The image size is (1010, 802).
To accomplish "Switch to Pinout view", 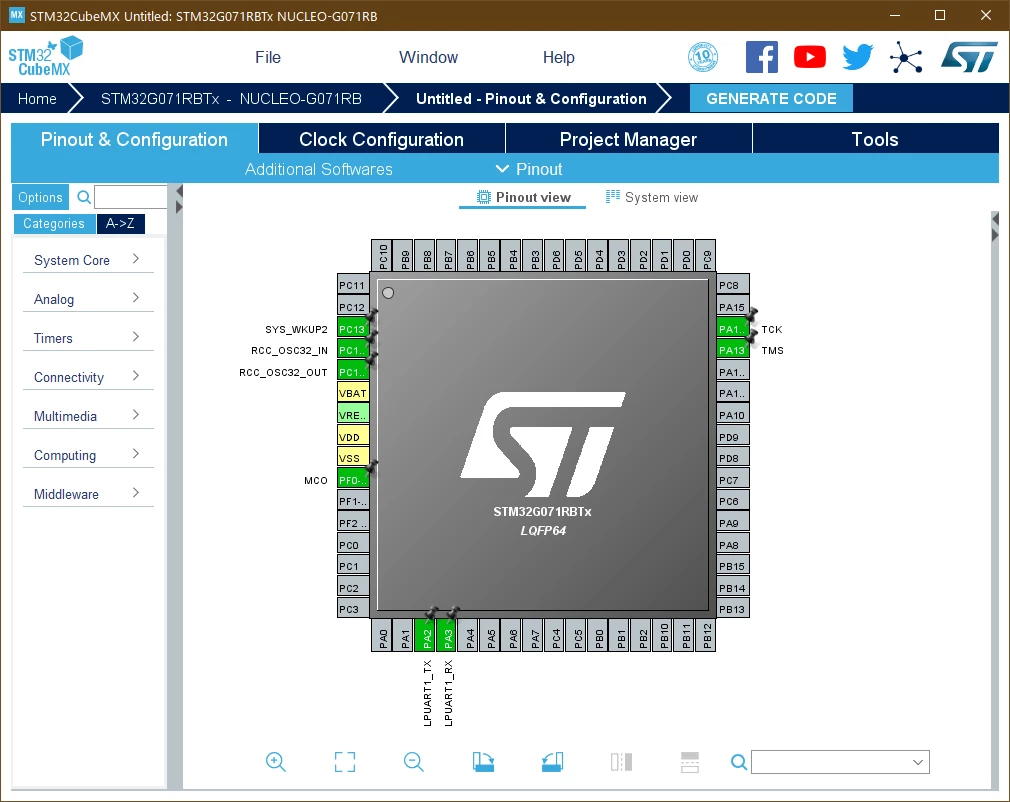I will coord(523,197).
